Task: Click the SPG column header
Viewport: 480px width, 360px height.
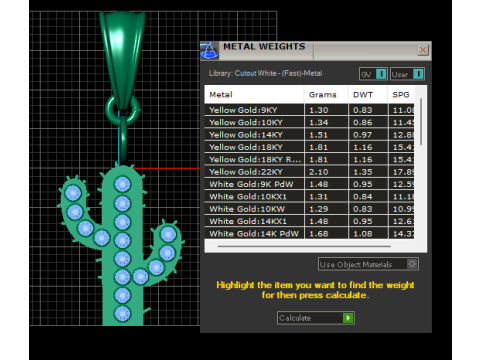Action: click(401, 95)
